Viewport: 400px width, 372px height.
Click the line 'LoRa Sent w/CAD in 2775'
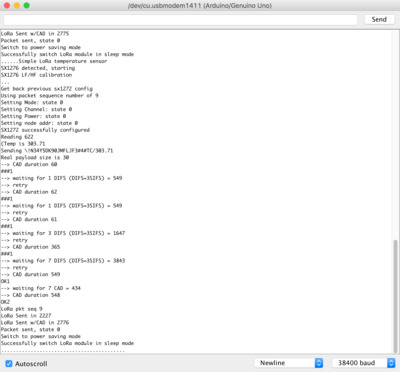pos(35,33)
